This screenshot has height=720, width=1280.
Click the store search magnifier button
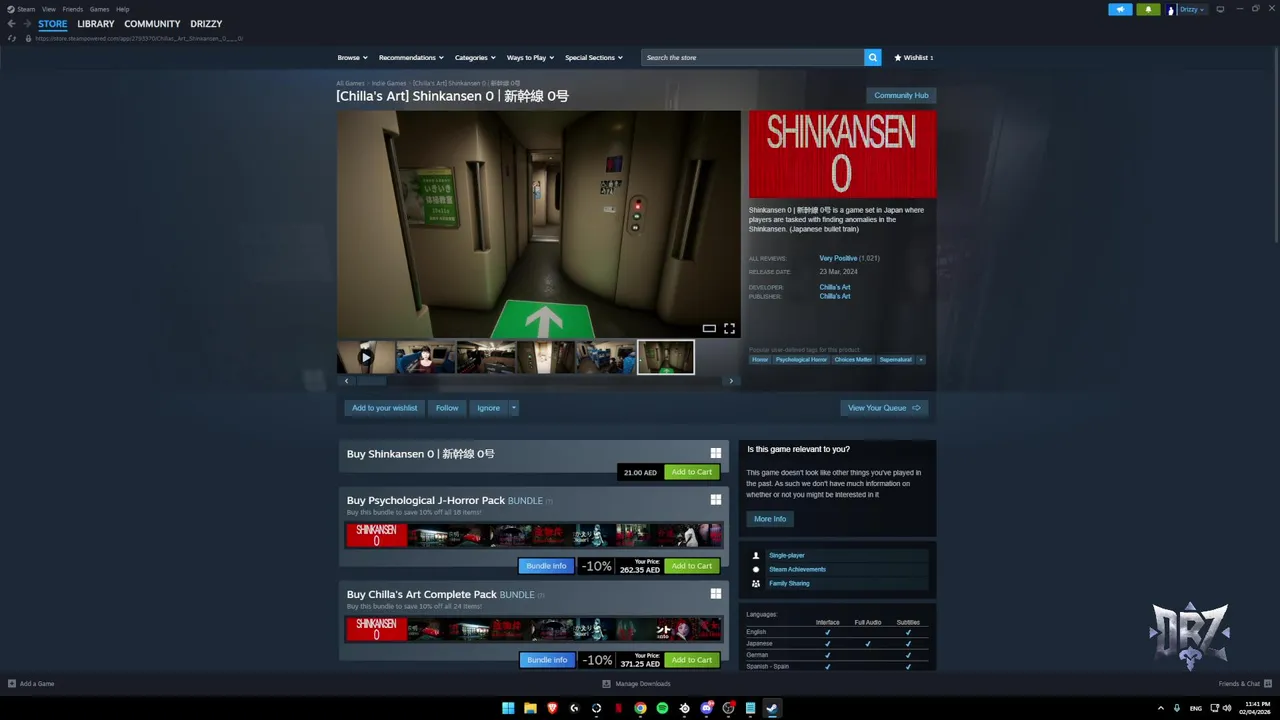(873, 57)
